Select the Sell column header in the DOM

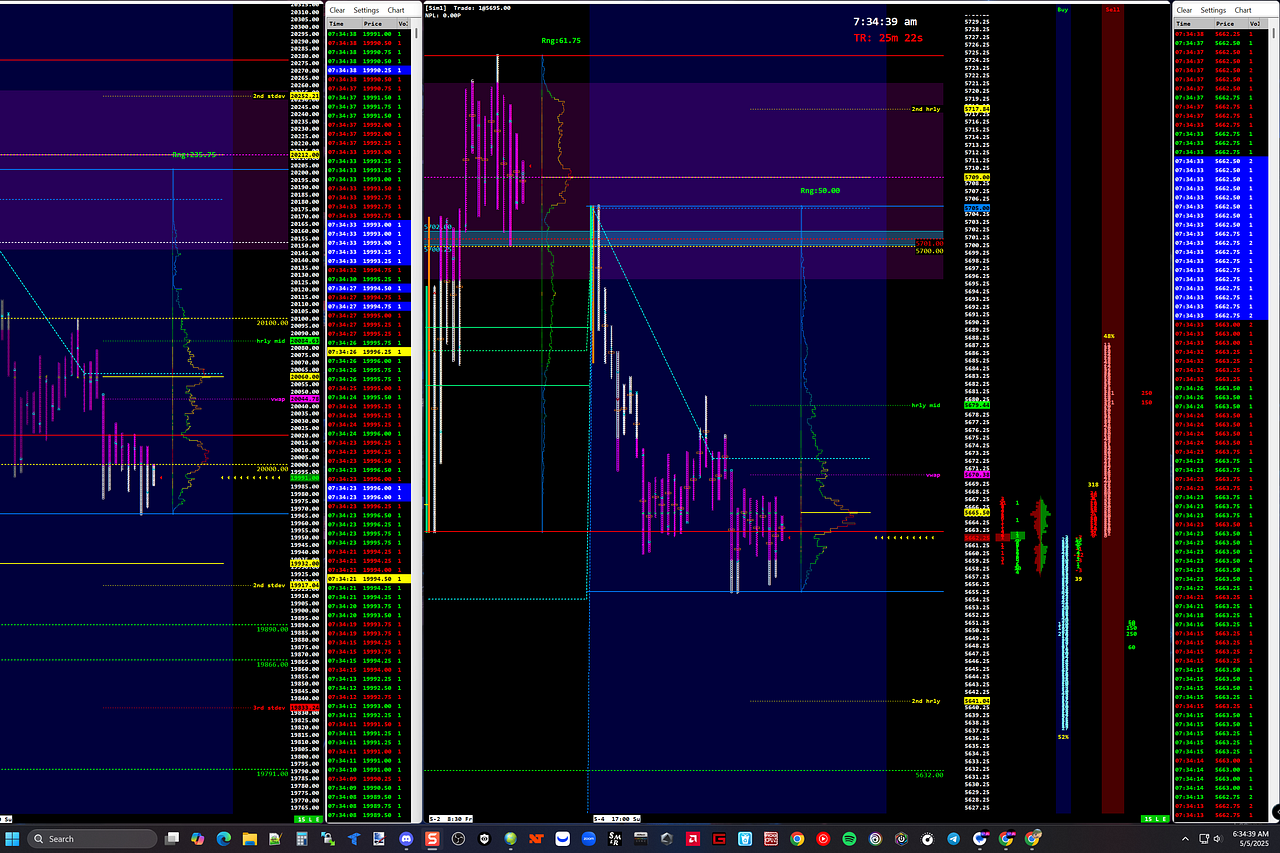point(1113,9)
